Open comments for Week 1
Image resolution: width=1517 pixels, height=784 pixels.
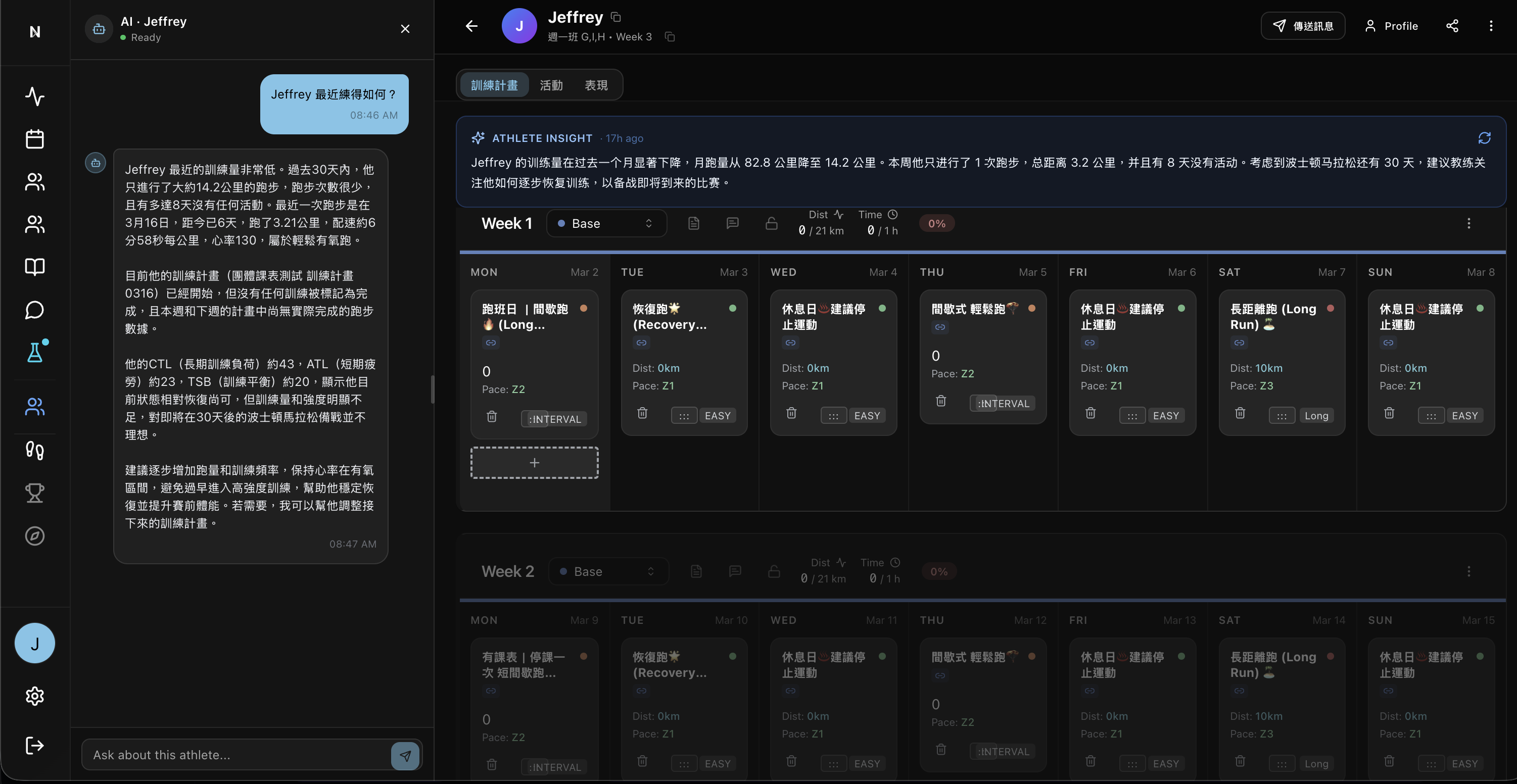tap(732, 223)
